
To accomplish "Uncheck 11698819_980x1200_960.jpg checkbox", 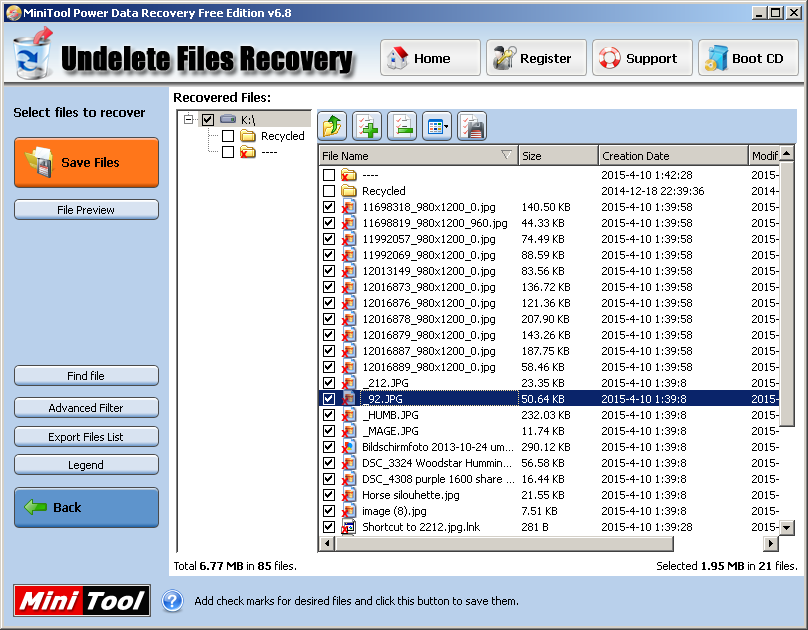I will pyautogui.click(x=329, y=223).
